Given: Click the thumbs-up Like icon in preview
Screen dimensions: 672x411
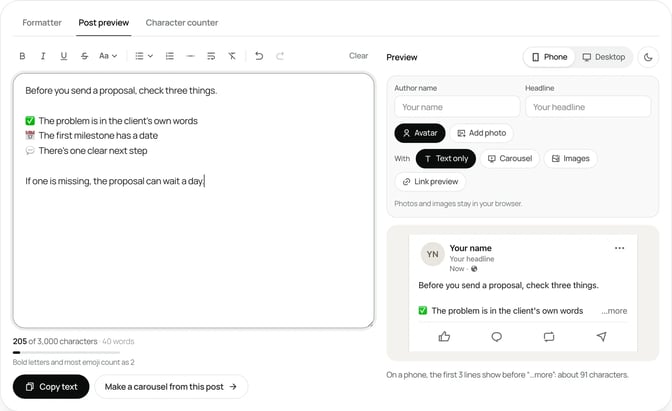Looking at the screenshot, I should (444, 337).
